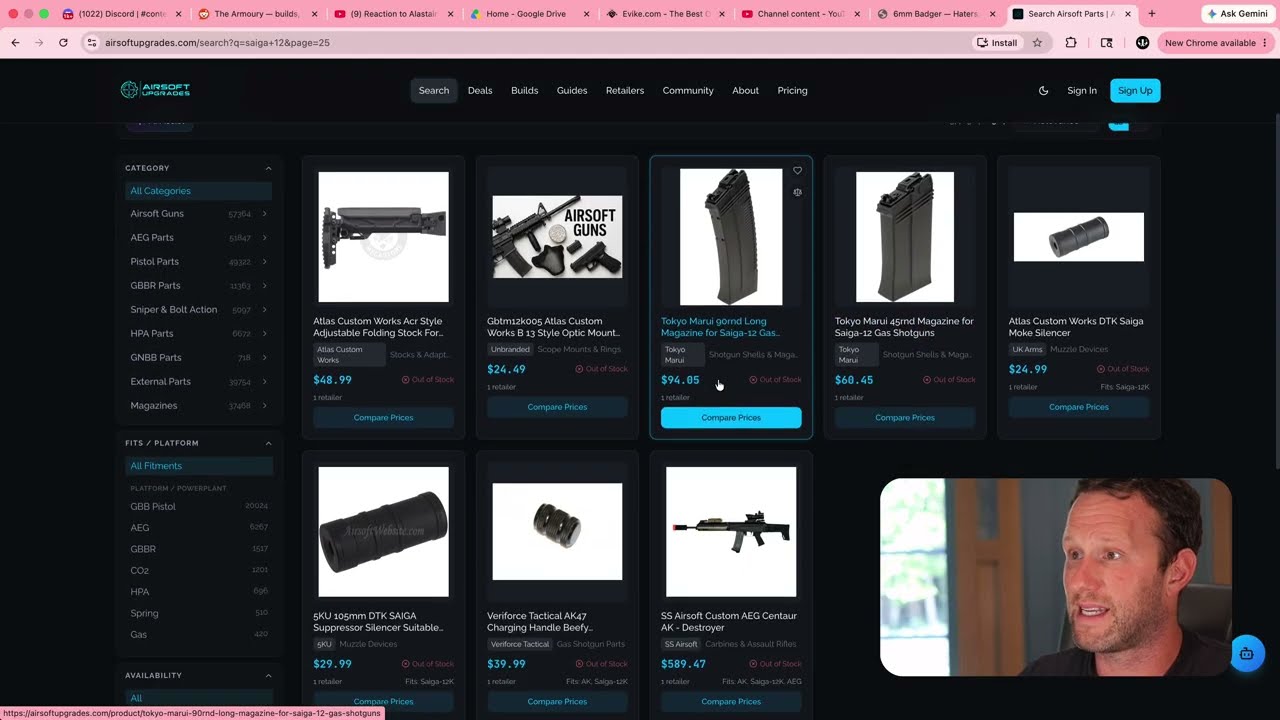Compare prices for Atlas ACR folding stock
Image resolution: width=1280 pixels, height=720 pixels.
[x=383, y=418]
